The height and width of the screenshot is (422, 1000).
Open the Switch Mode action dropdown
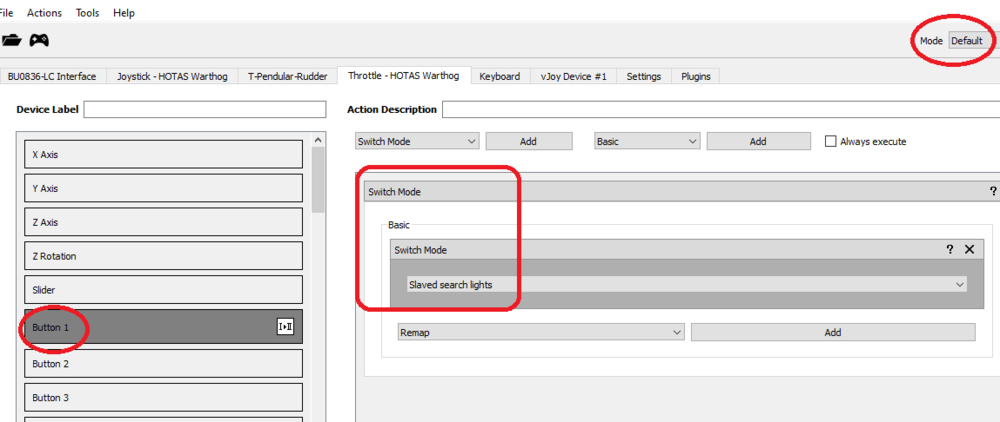pyautogui.click(x=416, y=142)
